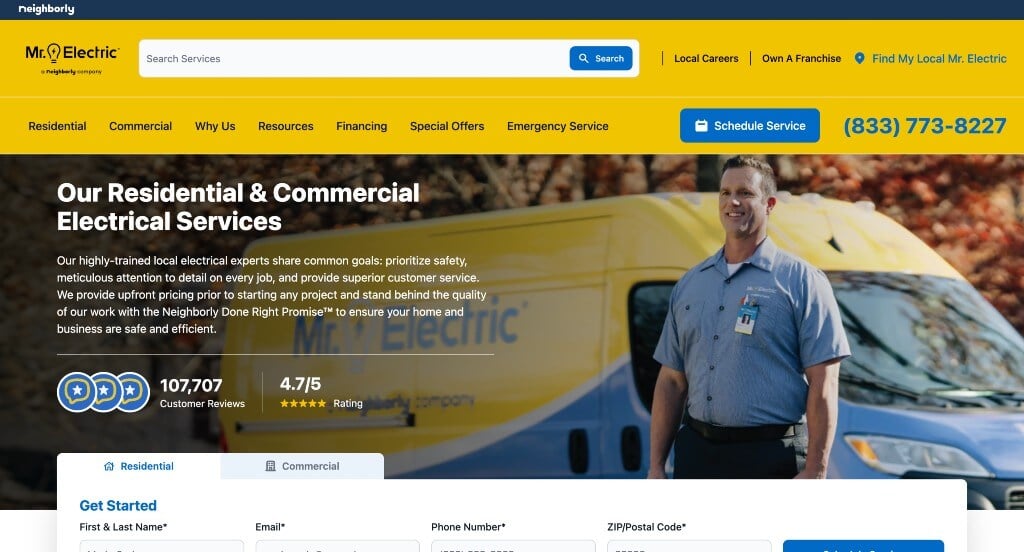Click the review star badges icon

click(x=103, y=392)
